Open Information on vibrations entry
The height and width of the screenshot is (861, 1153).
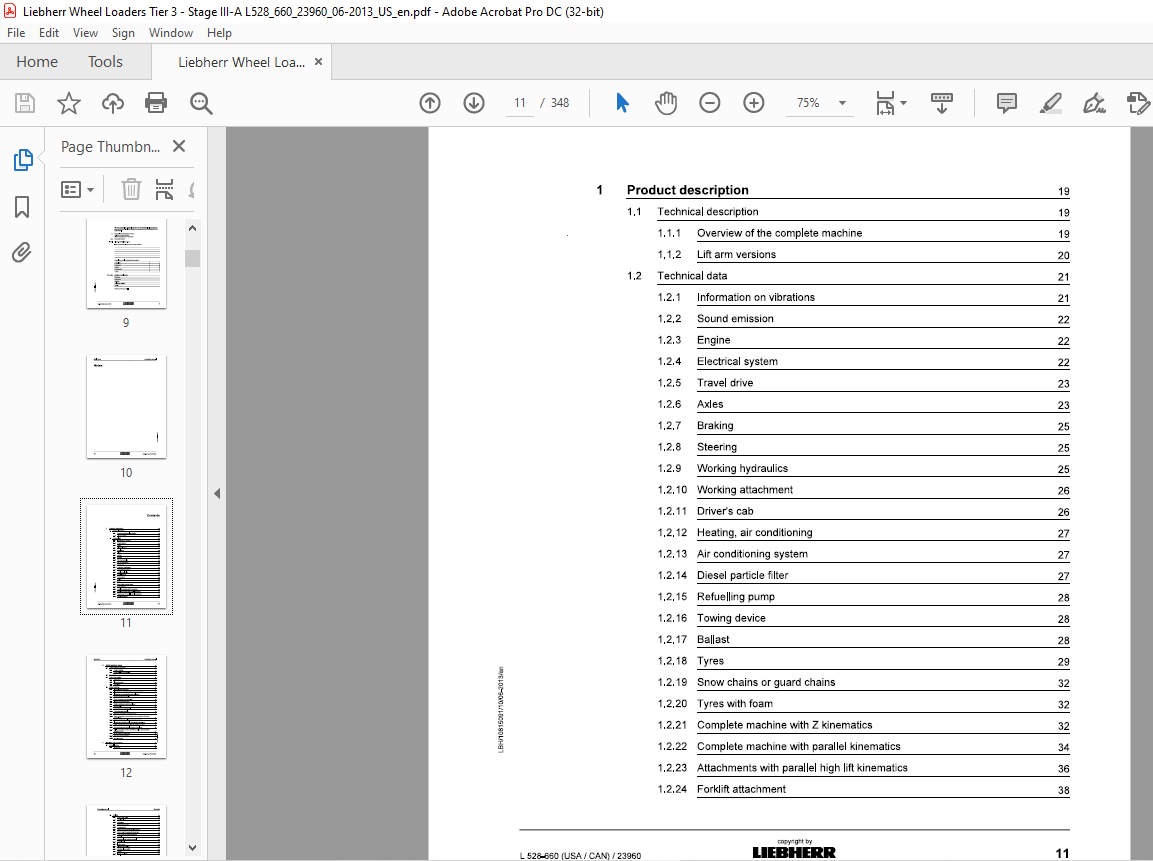coord(756,297)
